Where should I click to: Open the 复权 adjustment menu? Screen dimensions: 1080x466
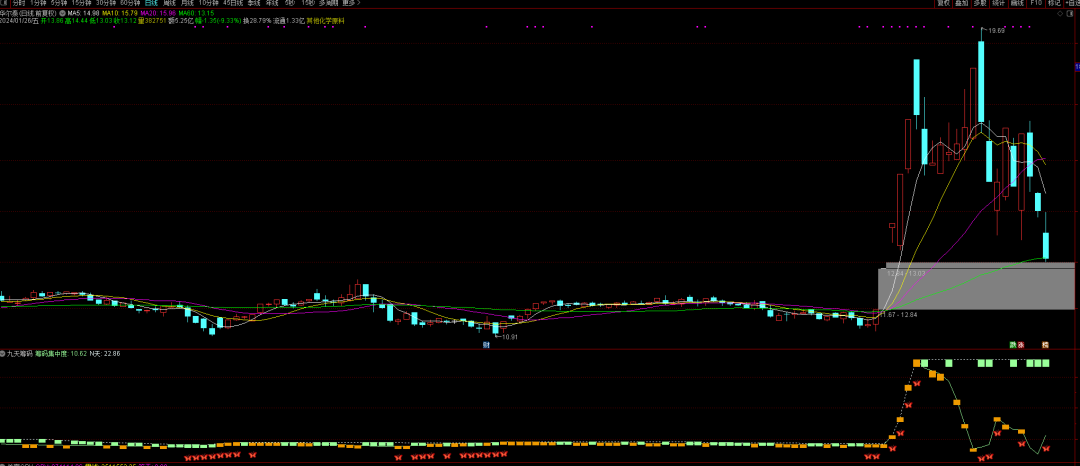943,3
